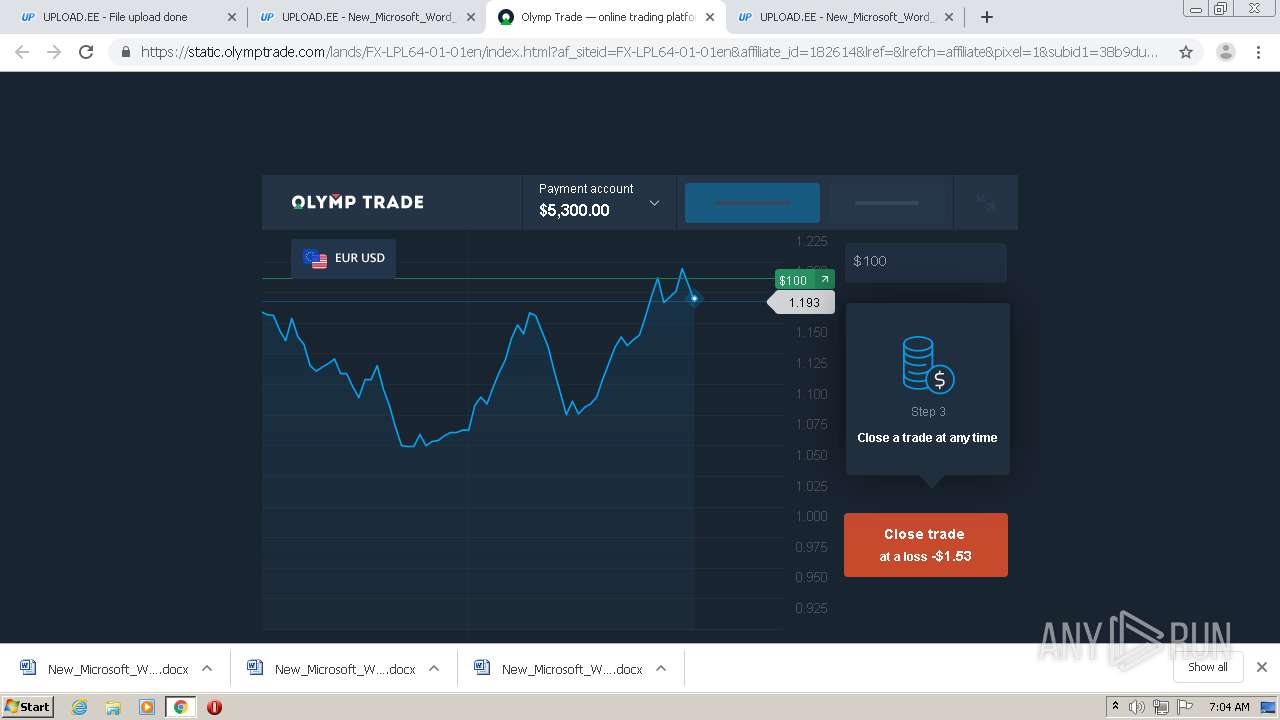Expand options for third docx download
Image resolution: width=1280 pixels, height=720 pixels.
(661, 668)
